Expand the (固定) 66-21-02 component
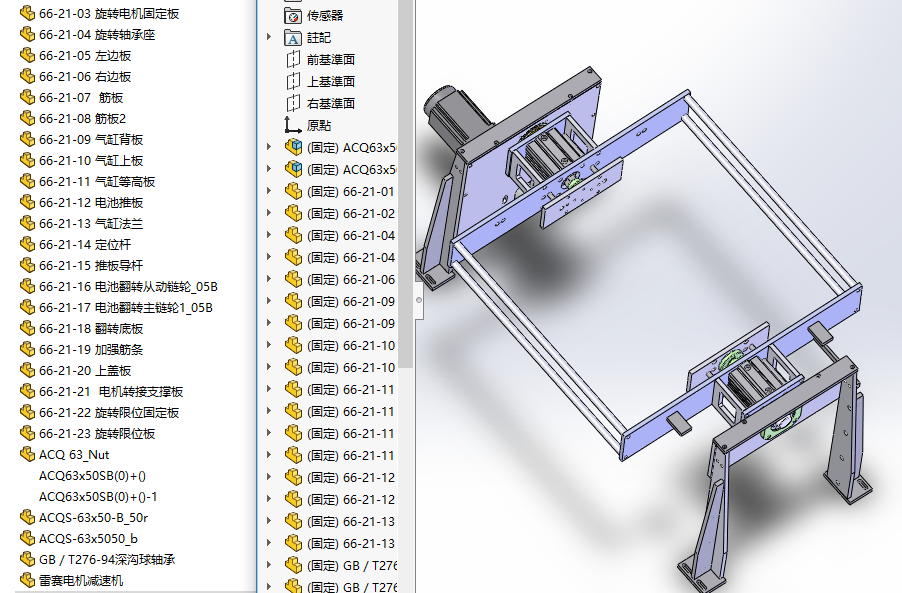 269,213
